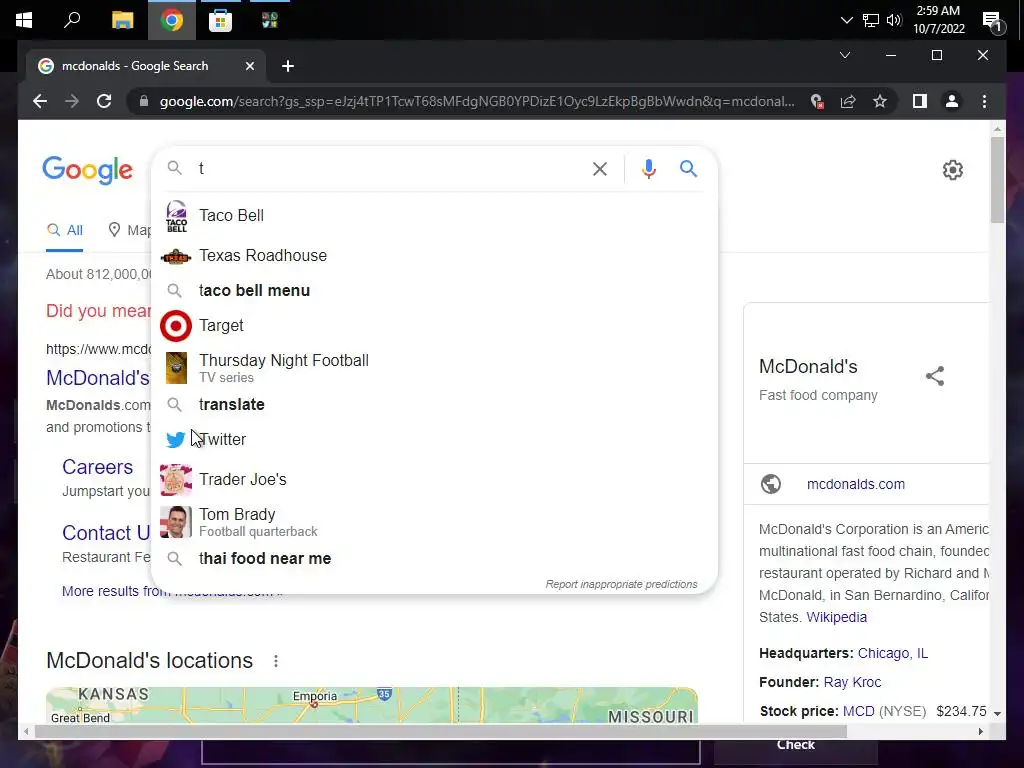
Task: Open the Chrome profile avatar
Action: [x=952, y=101]
